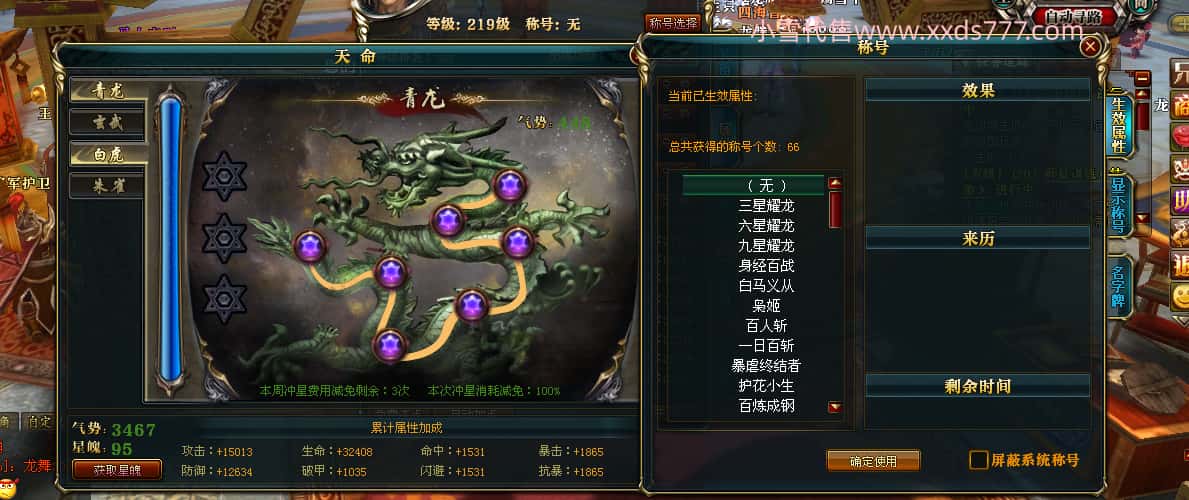This screenshot has height=500, width=1189.
Task: Switch to the 显示称号 side tab
Action: coord(1118,204)
